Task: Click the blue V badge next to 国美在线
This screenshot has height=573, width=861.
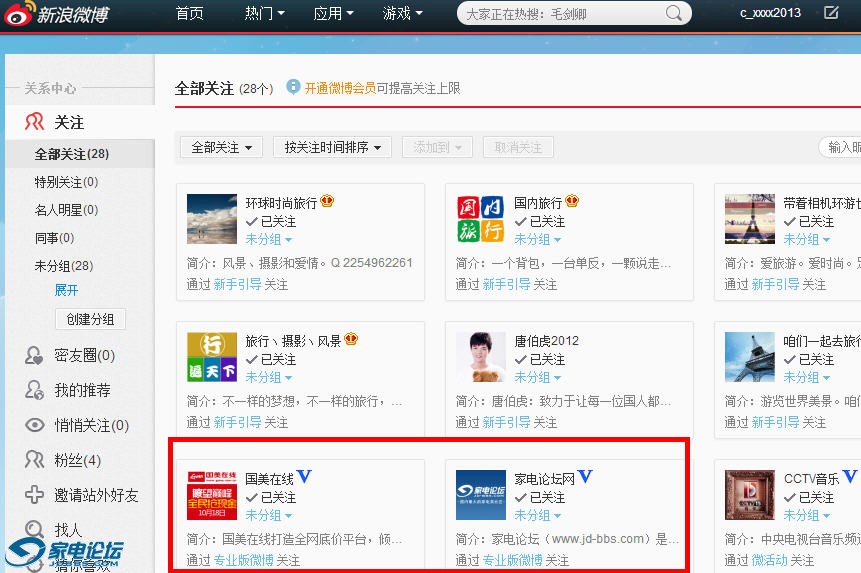Action: [304, 476]
